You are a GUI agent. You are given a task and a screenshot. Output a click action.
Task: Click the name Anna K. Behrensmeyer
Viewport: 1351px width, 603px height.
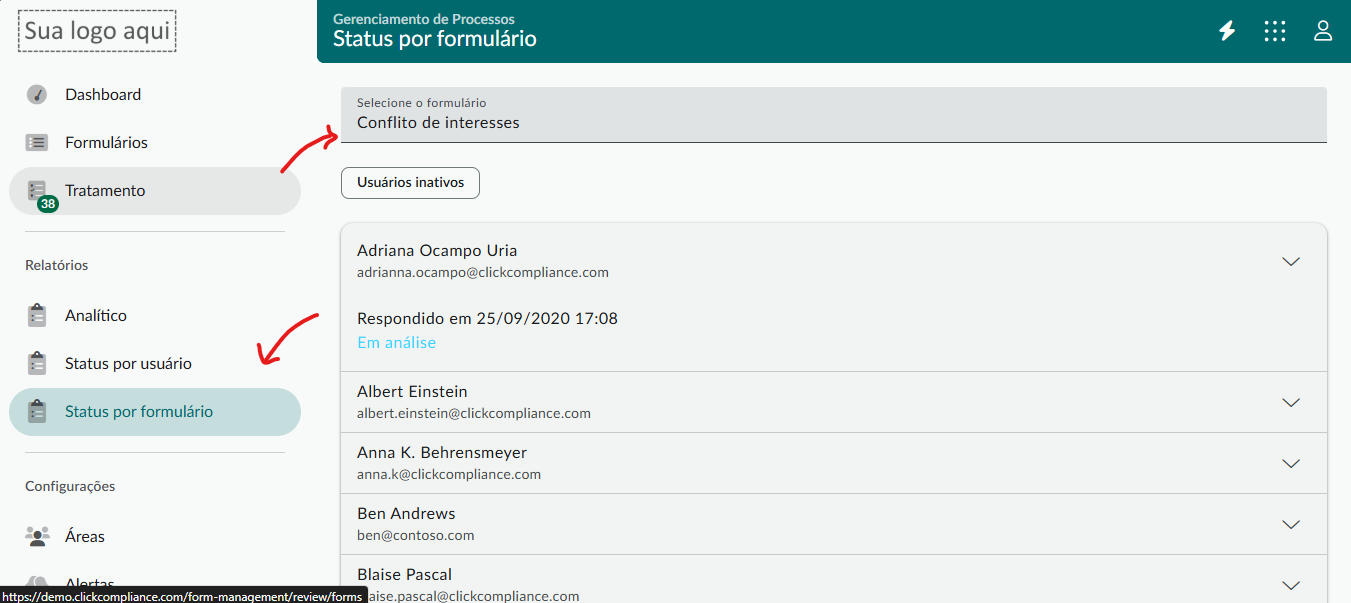click(442, 452)
